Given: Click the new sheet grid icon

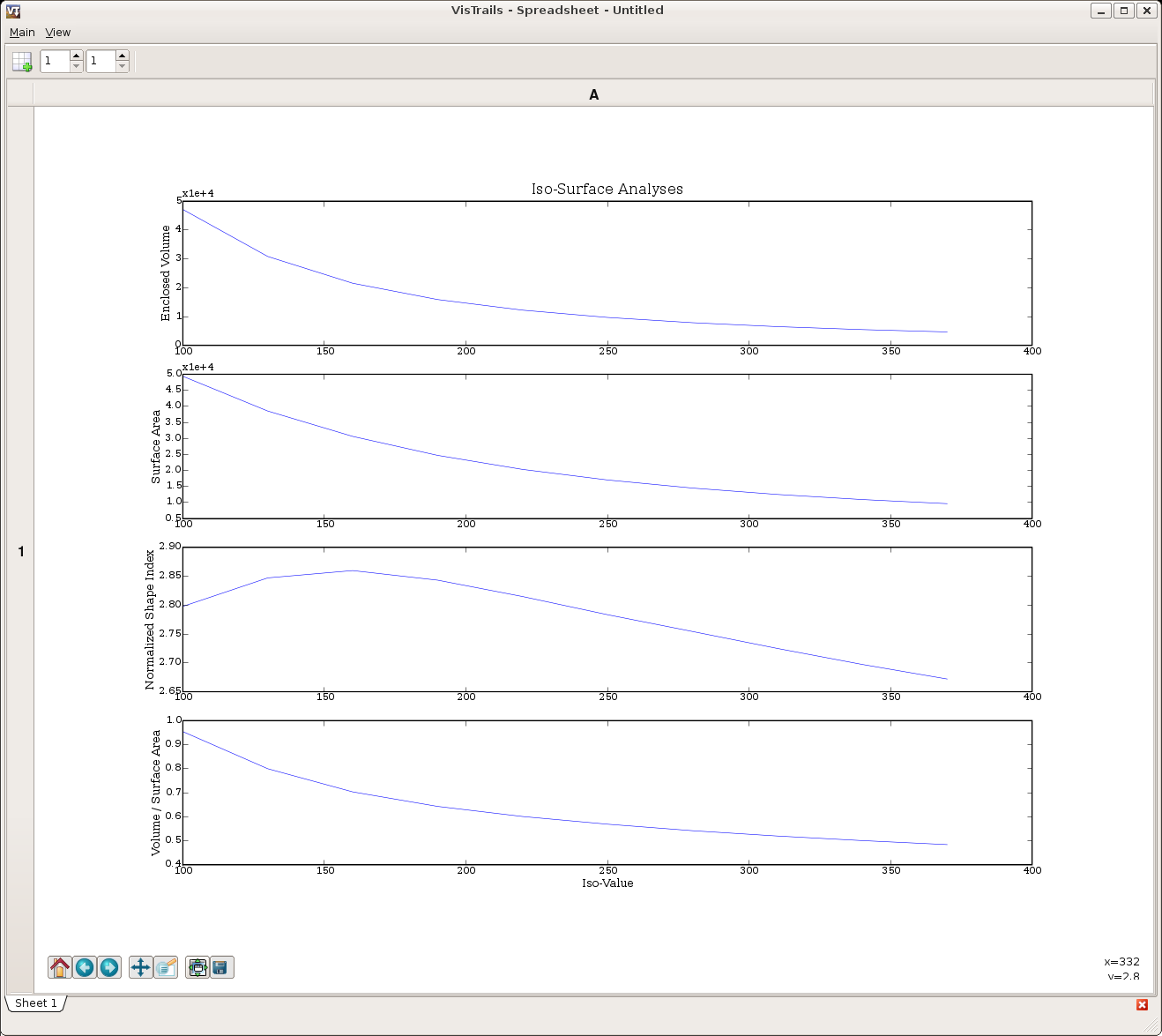Looking at the screenshot, I should [22, 62].
